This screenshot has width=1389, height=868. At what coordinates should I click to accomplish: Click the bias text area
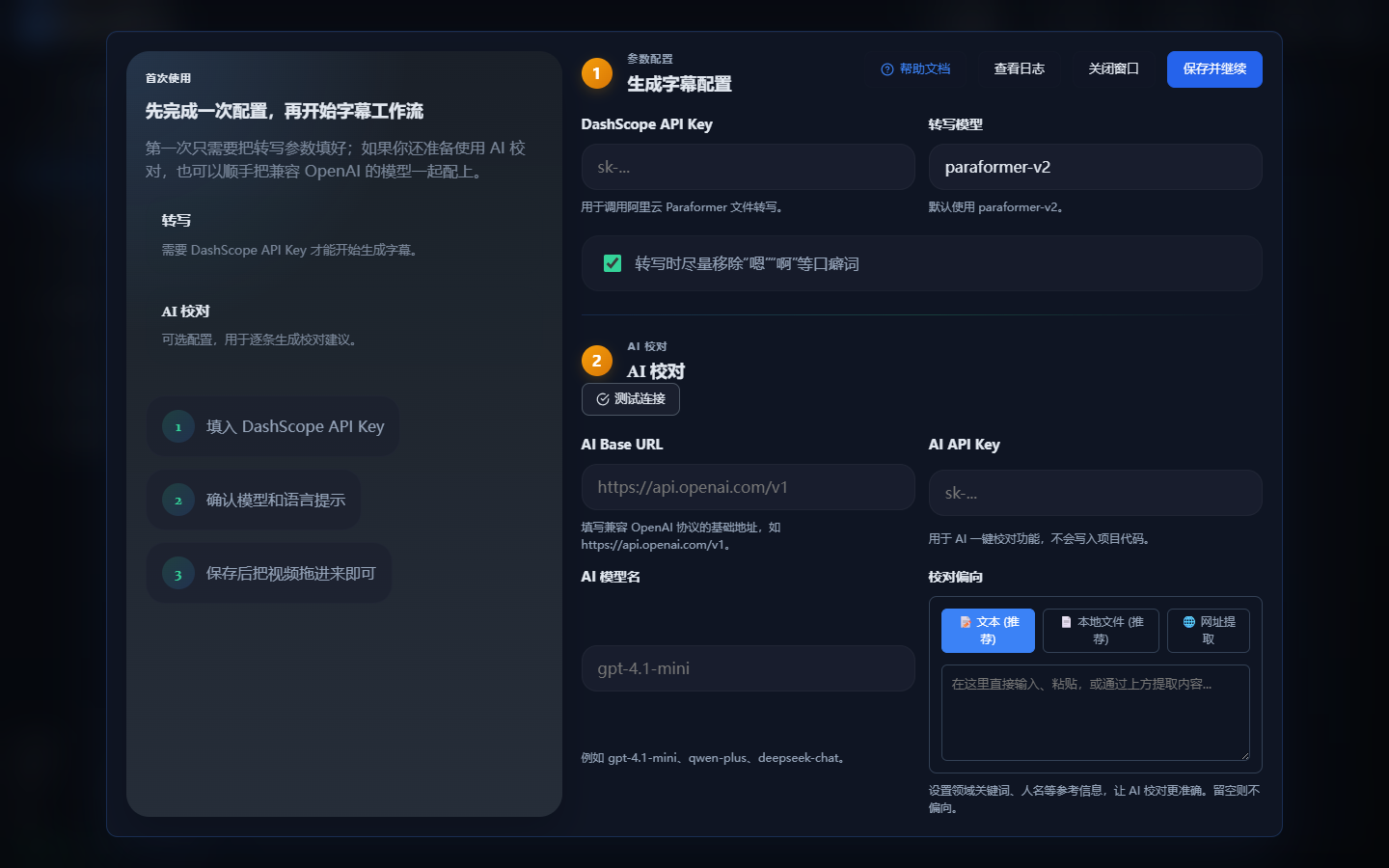click(x=1096, y=713)
